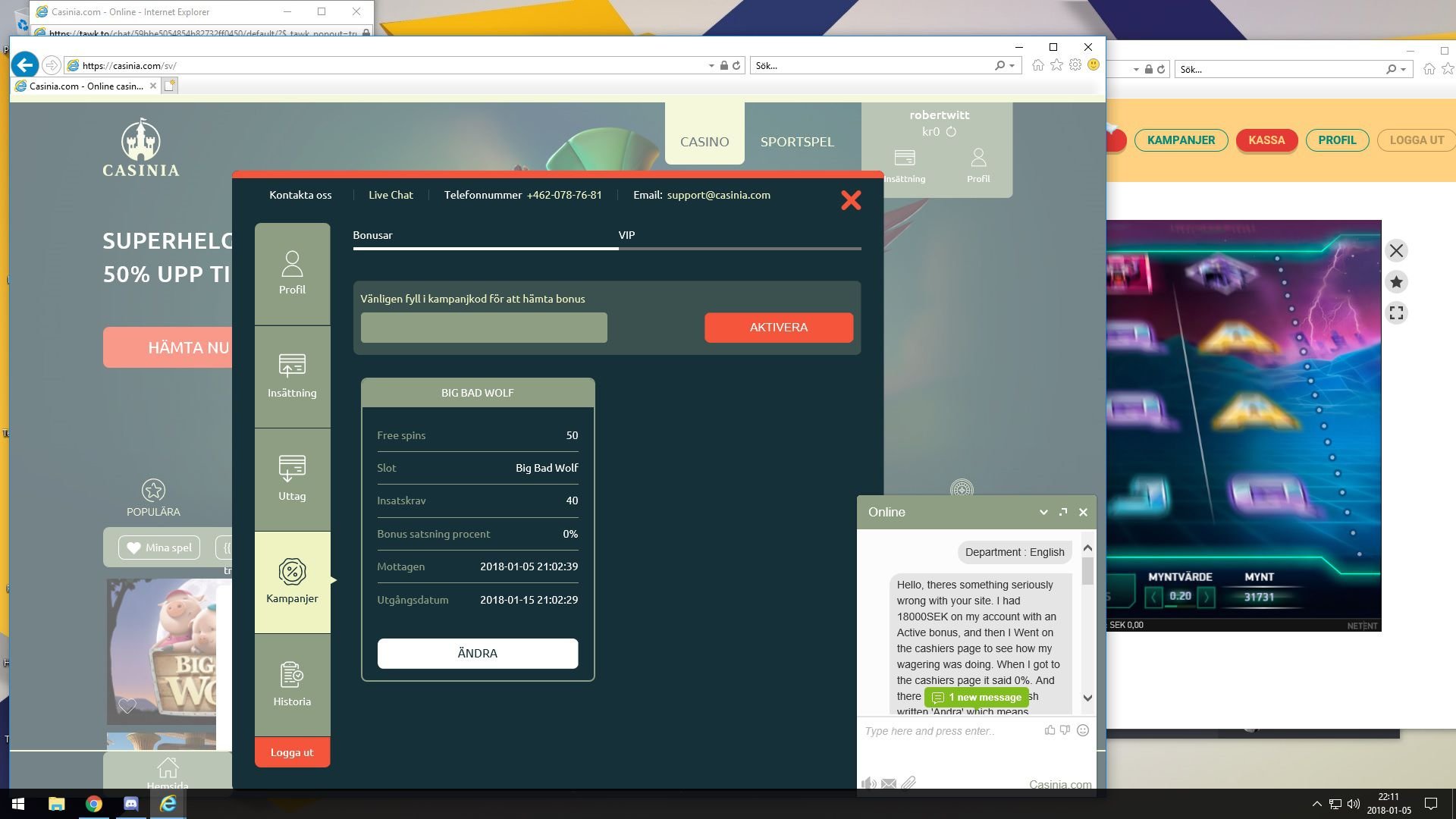The width and height of the screenshot is (1456, 819).
Task: Click KAMPANJER button in background window
Action: click(x=1181, y=140)
